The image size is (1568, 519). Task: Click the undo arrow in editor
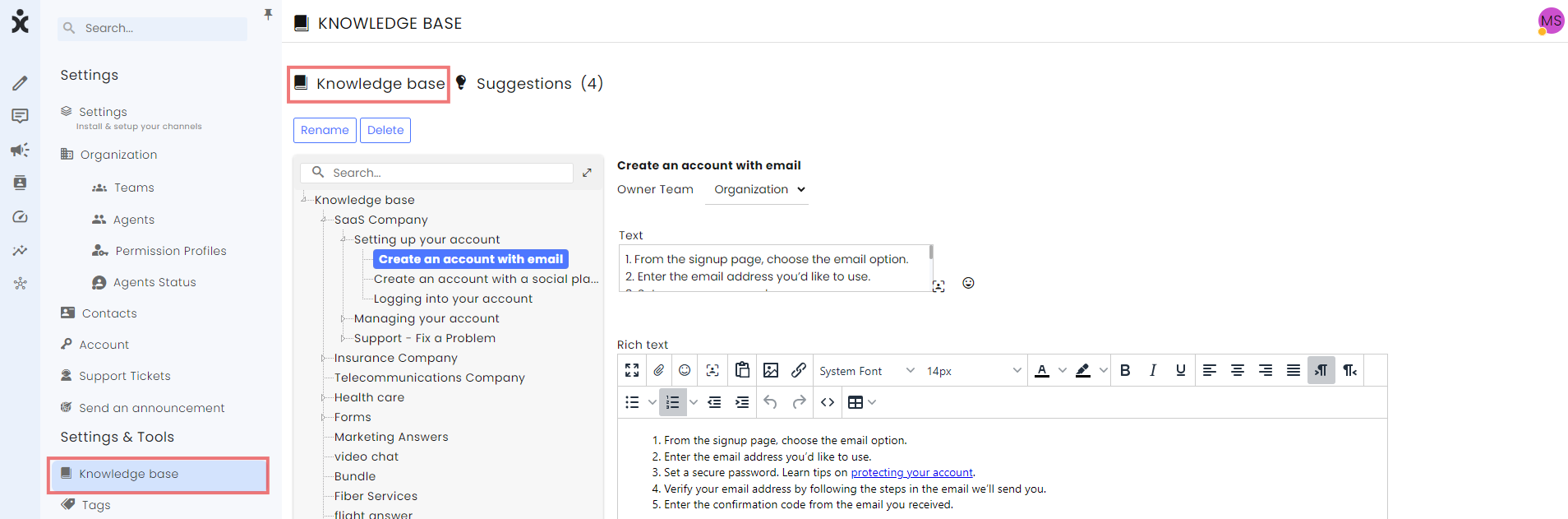pyautogui.click(x=770, y=402)
